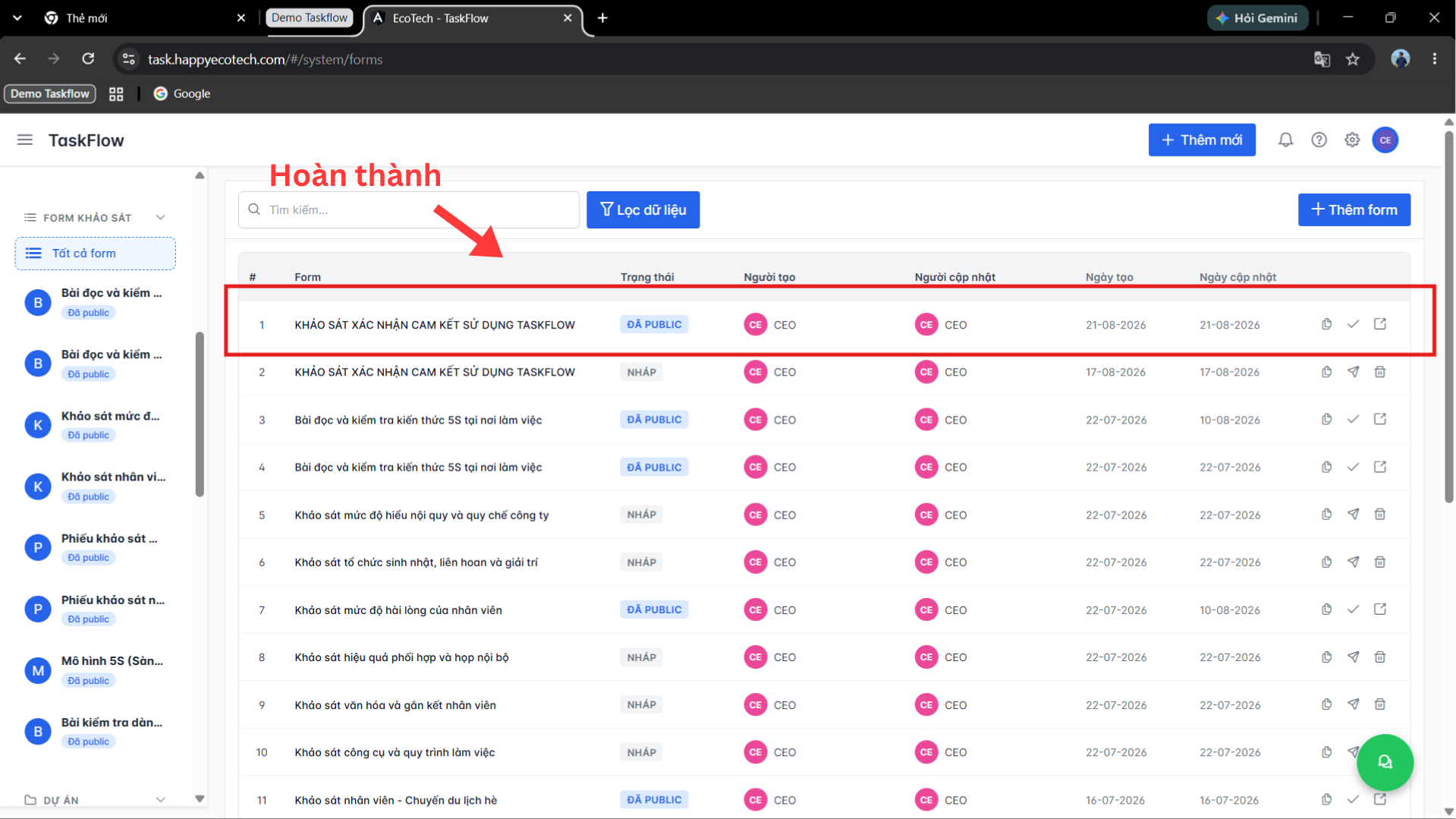This screenshot has height=819, width=1456.
Task: Copy the form in row 7
Action: pyautogui.click(x=1326, y=610)
